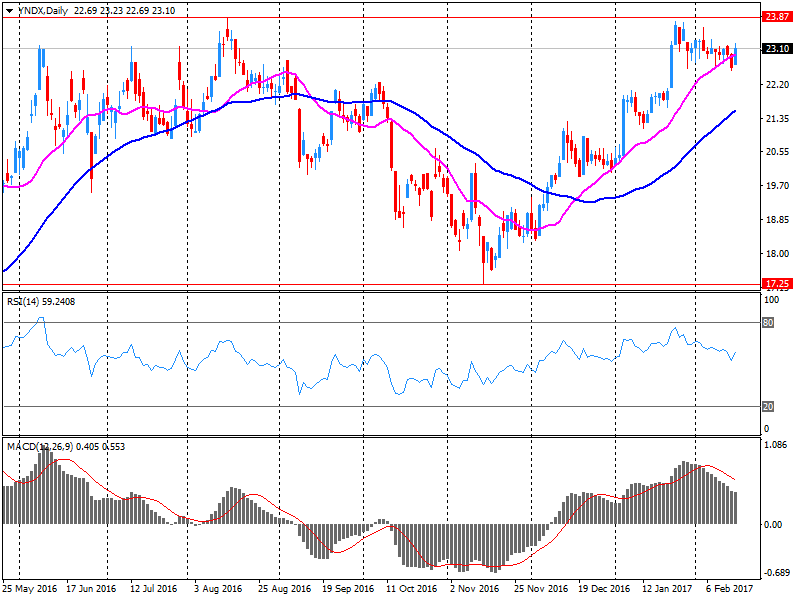This screenshot has height=600, width=800.
Task: Select the 18.00 price scale label
Action: click(x=777, y=254)
